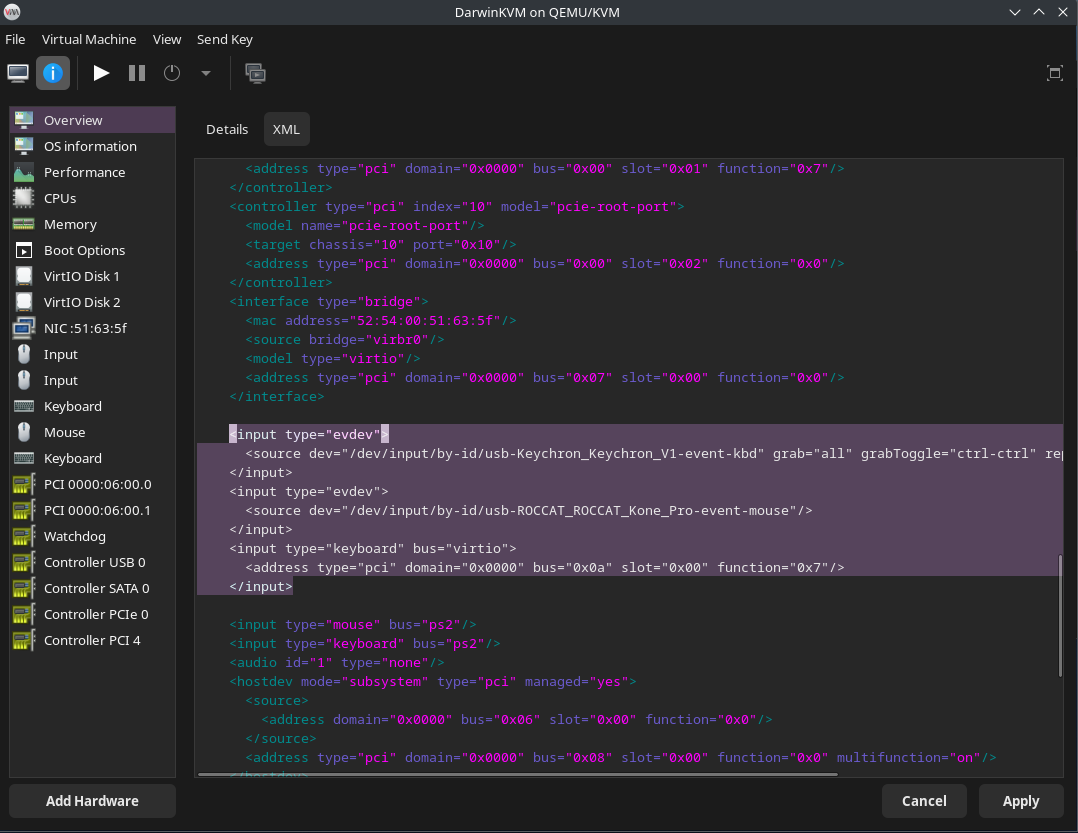Click the Shut Down power icon

pos(172,73)
